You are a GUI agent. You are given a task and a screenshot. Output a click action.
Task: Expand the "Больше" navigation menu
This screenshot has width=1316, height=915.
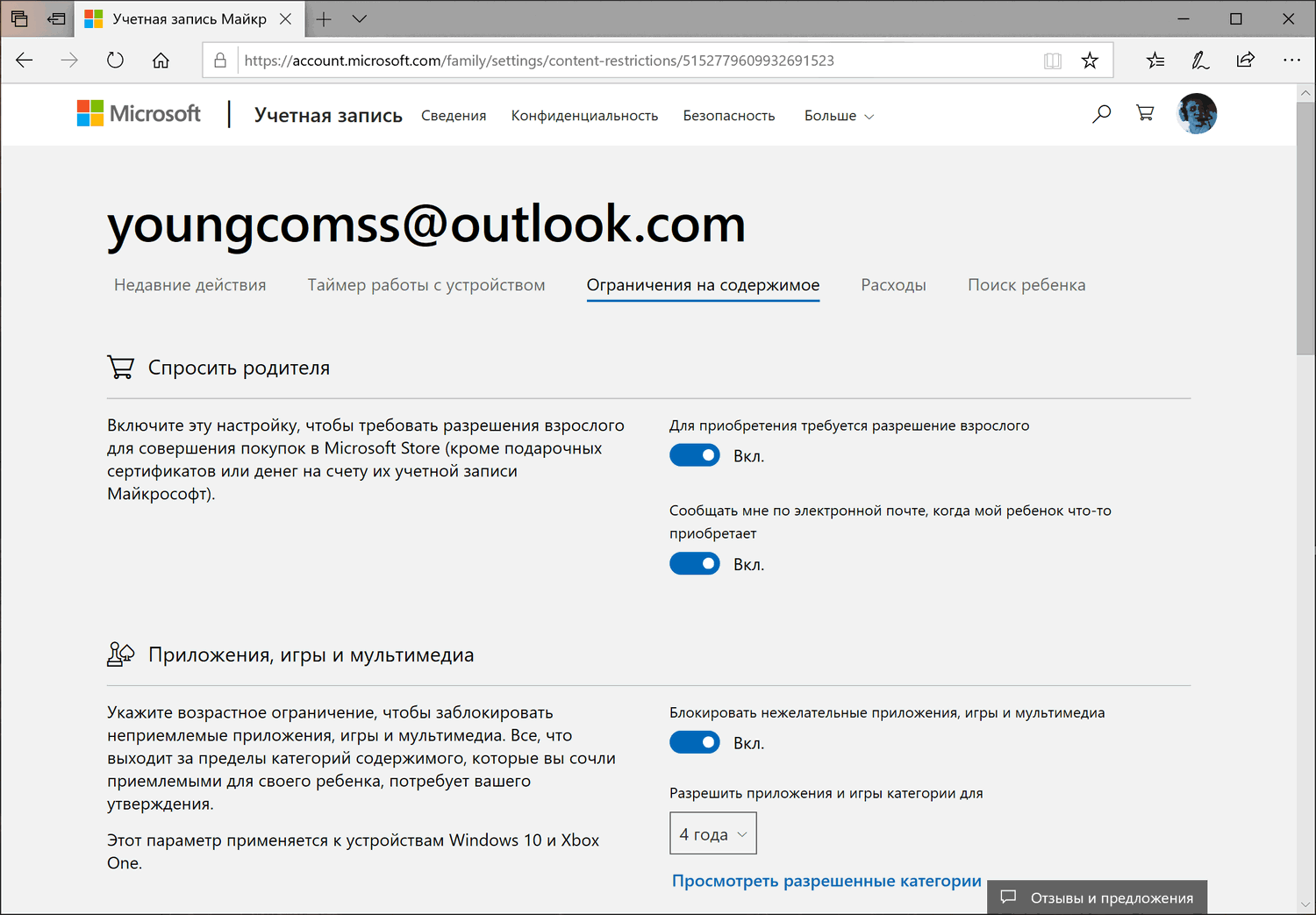[839, 116]
